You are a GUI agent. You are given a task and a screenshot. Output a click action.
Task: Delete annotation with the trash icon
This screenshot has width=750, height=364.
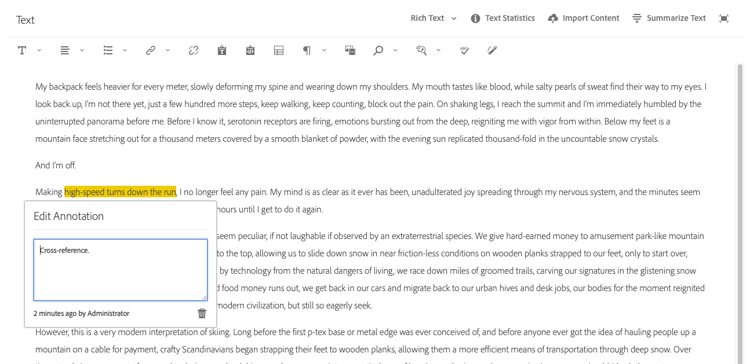pos(202,313)
